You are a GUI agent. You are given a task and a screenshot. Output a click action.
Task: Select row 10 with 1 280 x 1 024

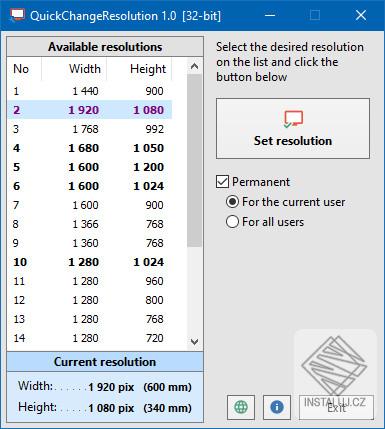[89, 262]
